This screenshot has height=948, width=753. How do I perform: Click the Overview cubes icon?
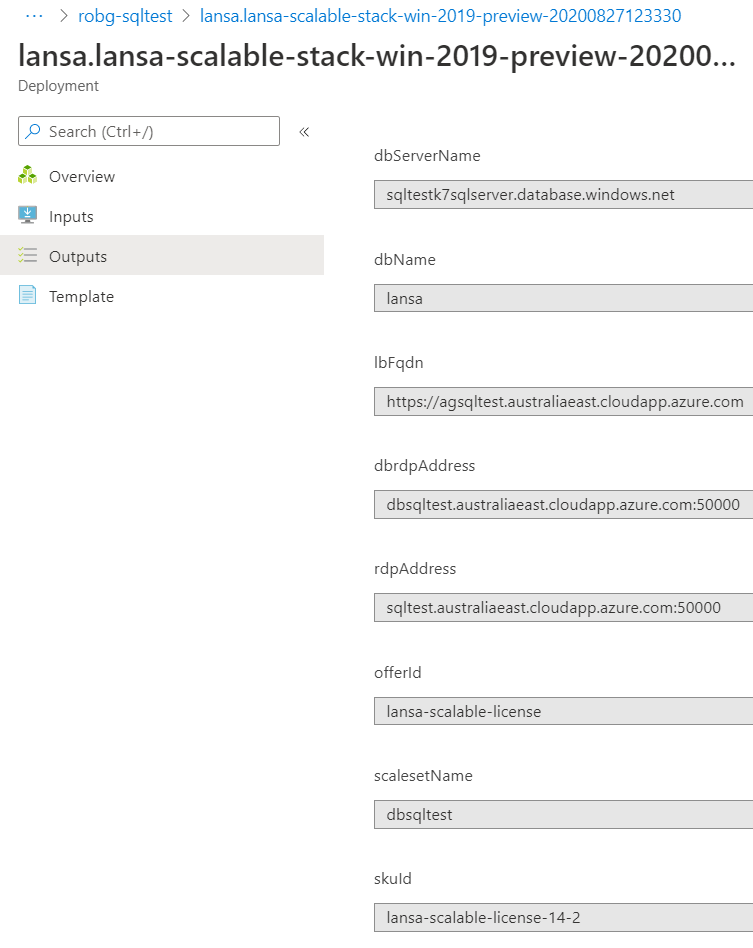point(27,176)
